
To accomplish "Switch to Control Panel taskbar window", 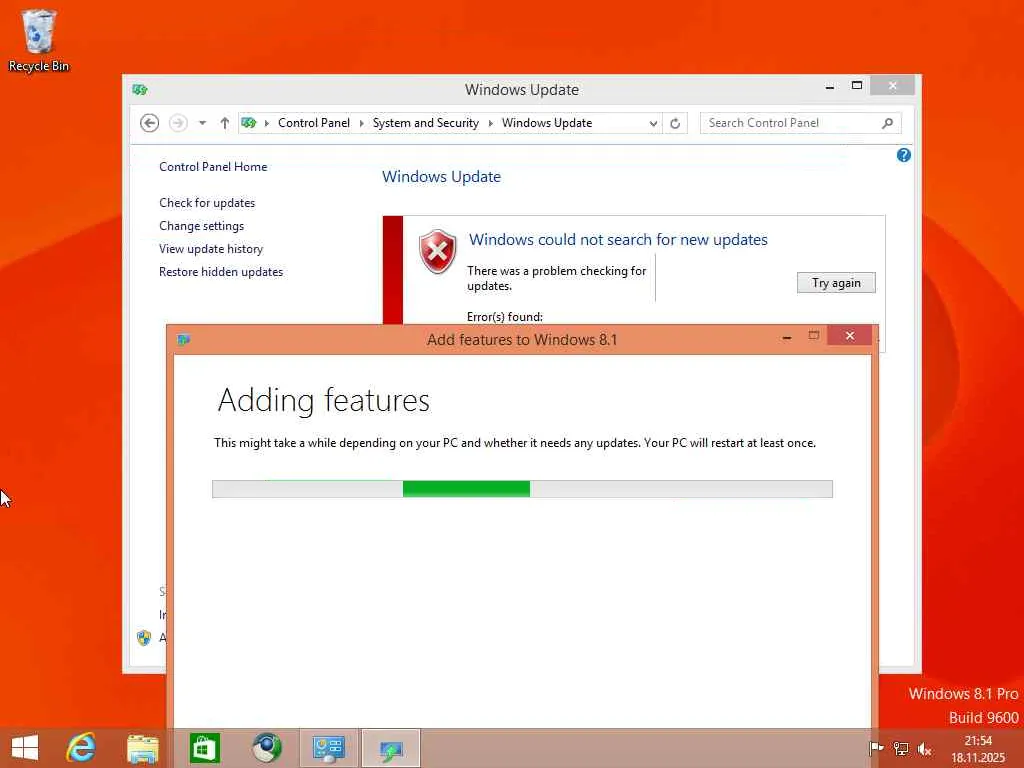I will click(x=328, y=748).
